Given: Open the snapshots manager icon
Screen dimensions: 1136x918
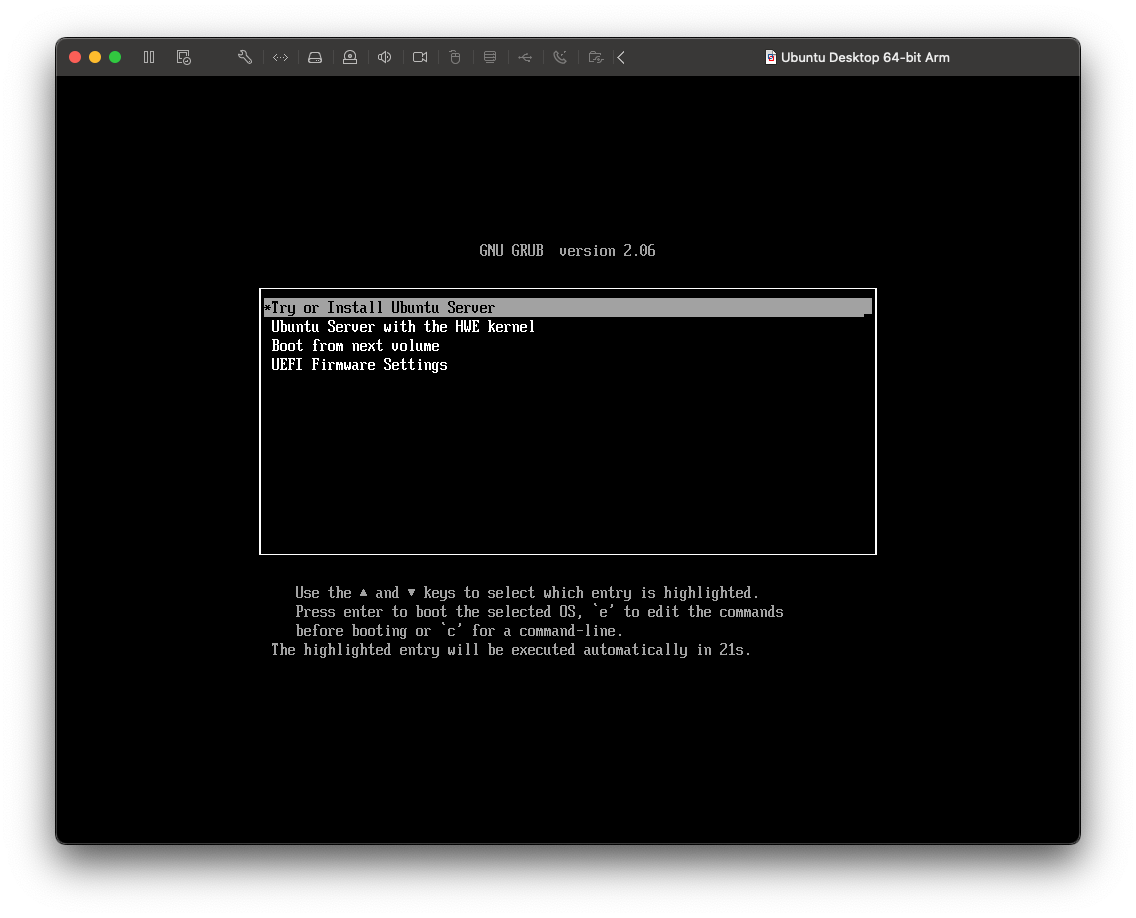Looking at the screenshot, I should pyautogui.click(x=184, y=57).
